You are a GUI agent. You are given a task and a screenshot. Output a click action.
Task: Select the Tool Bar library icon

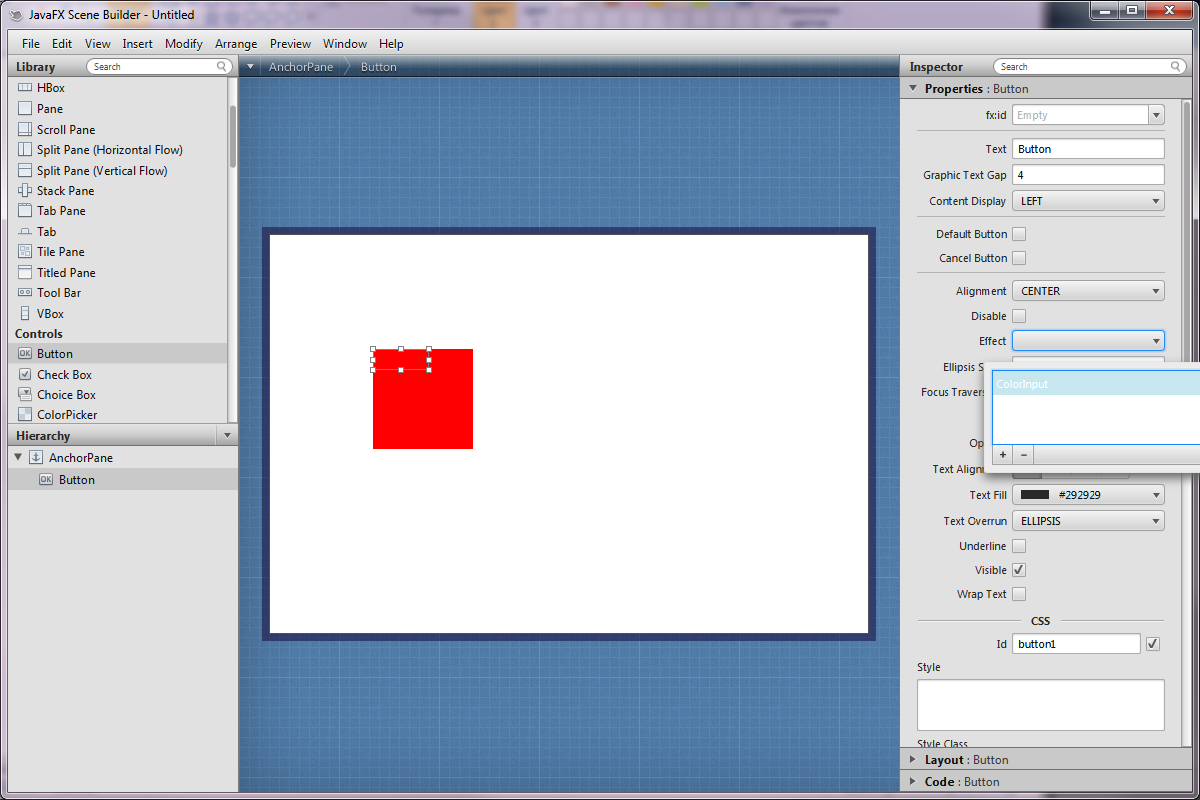coord(25,293)
